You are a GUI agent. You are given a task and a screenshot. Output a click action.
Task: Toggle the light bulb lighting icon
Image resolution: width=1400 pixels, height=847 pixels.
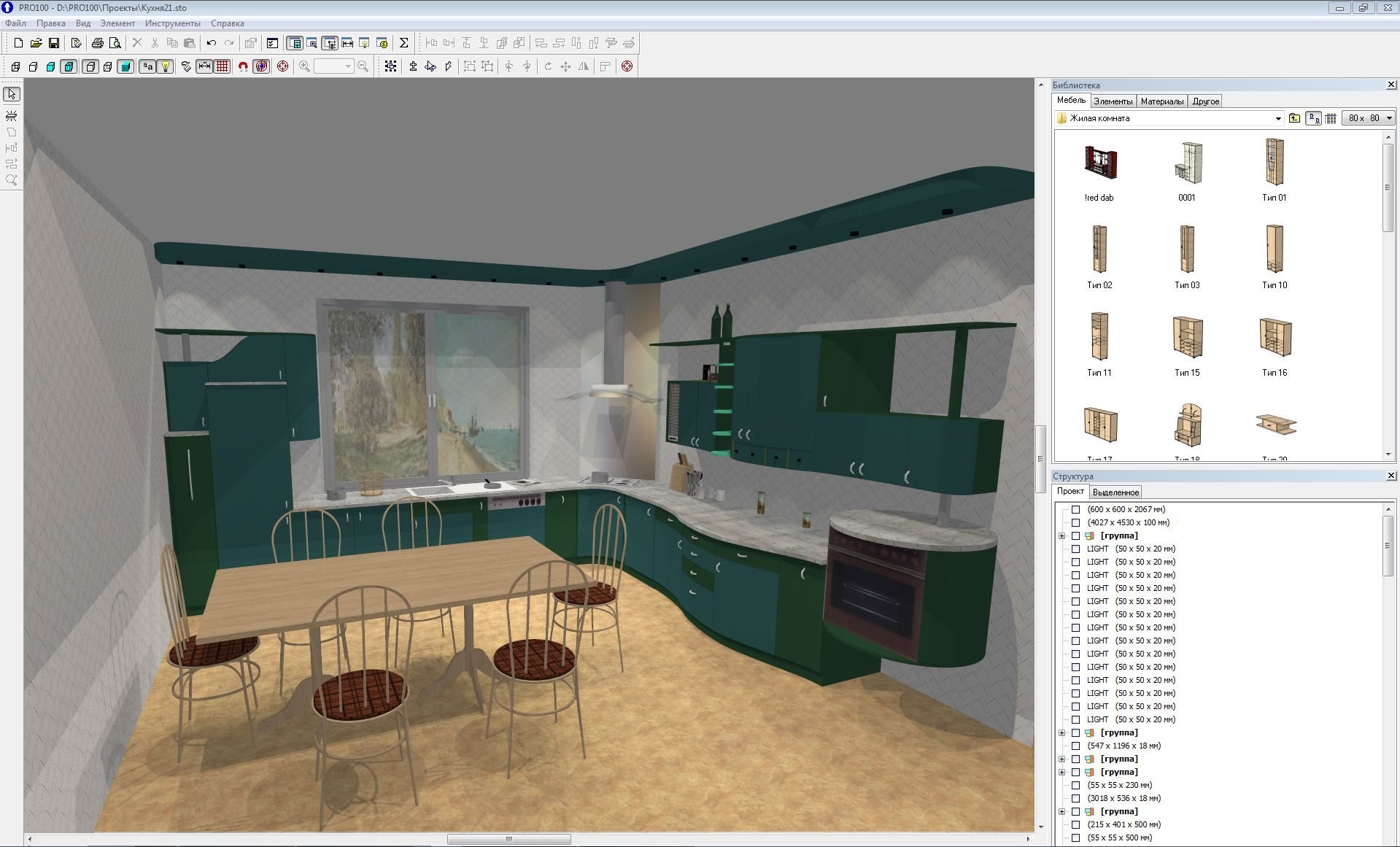(166, 66)
